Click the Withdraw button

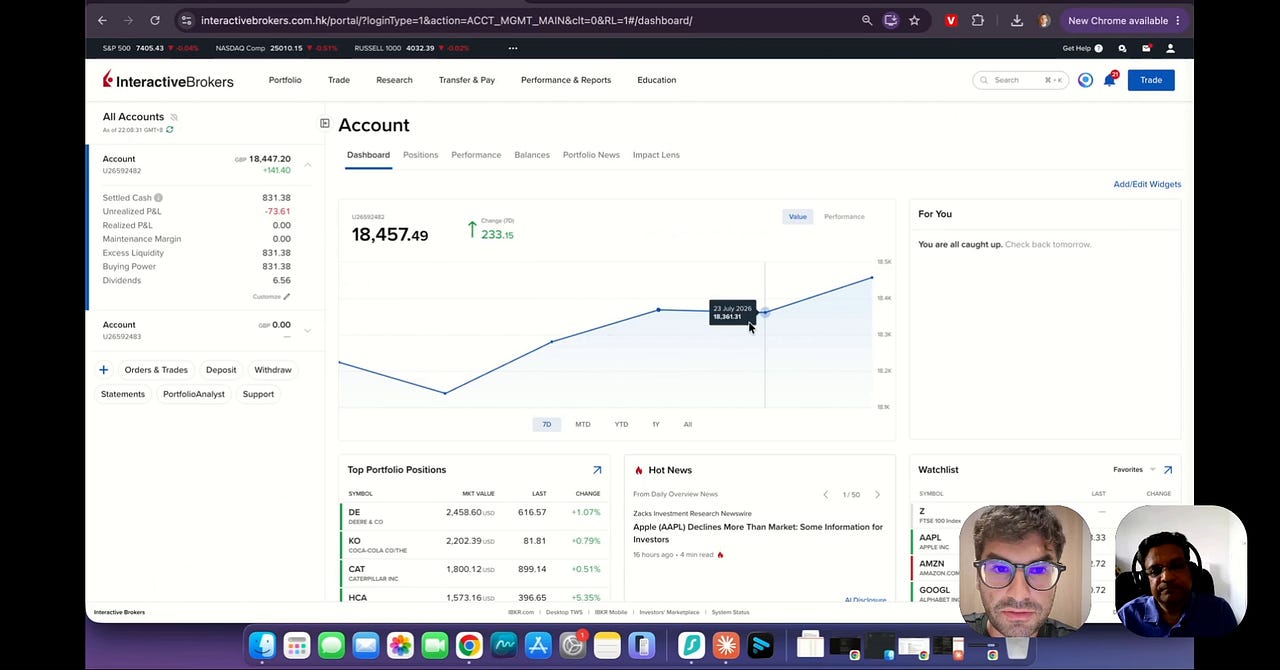(273, 370)
